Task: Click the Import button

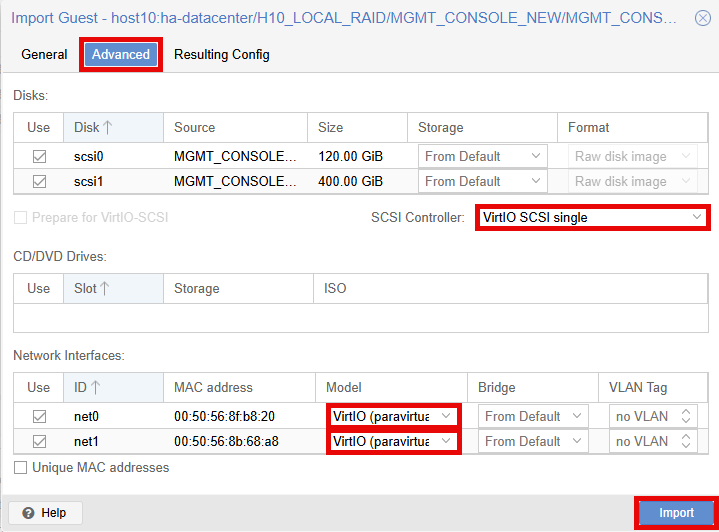Action: pyautogui.click(x=676, y=513)
